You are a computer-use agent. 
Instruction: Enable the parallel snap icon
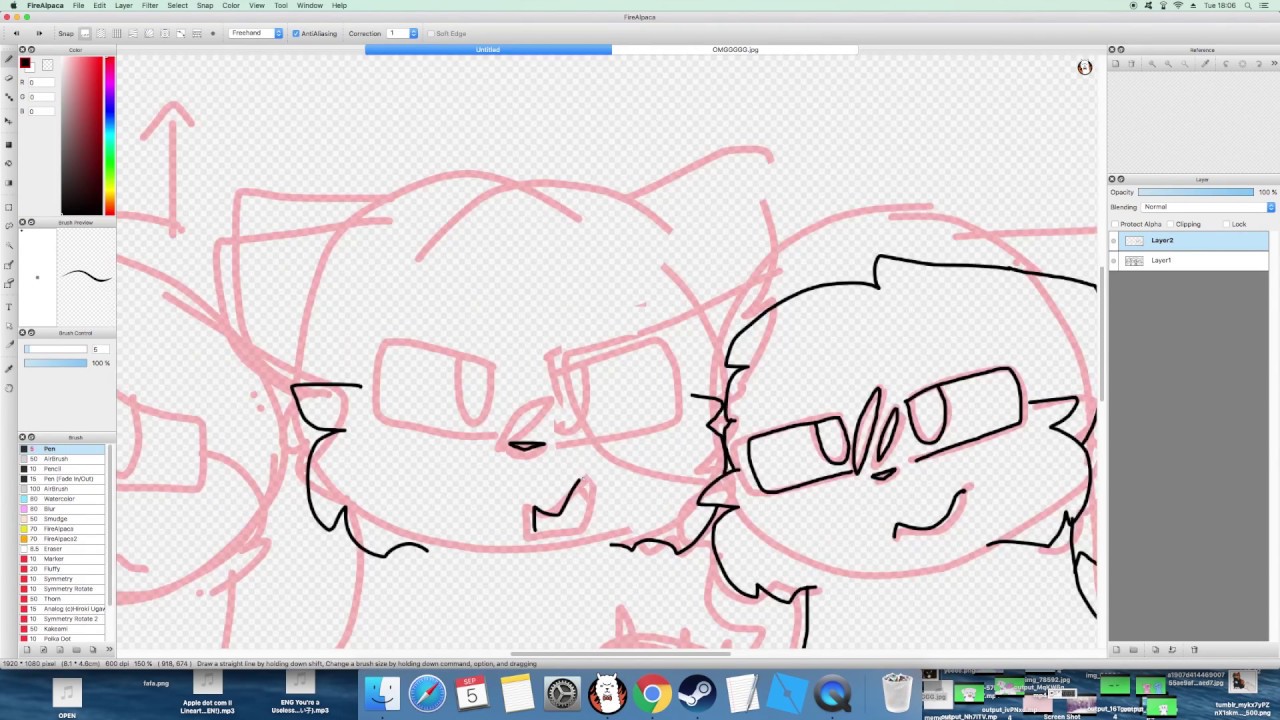(100, 33)
